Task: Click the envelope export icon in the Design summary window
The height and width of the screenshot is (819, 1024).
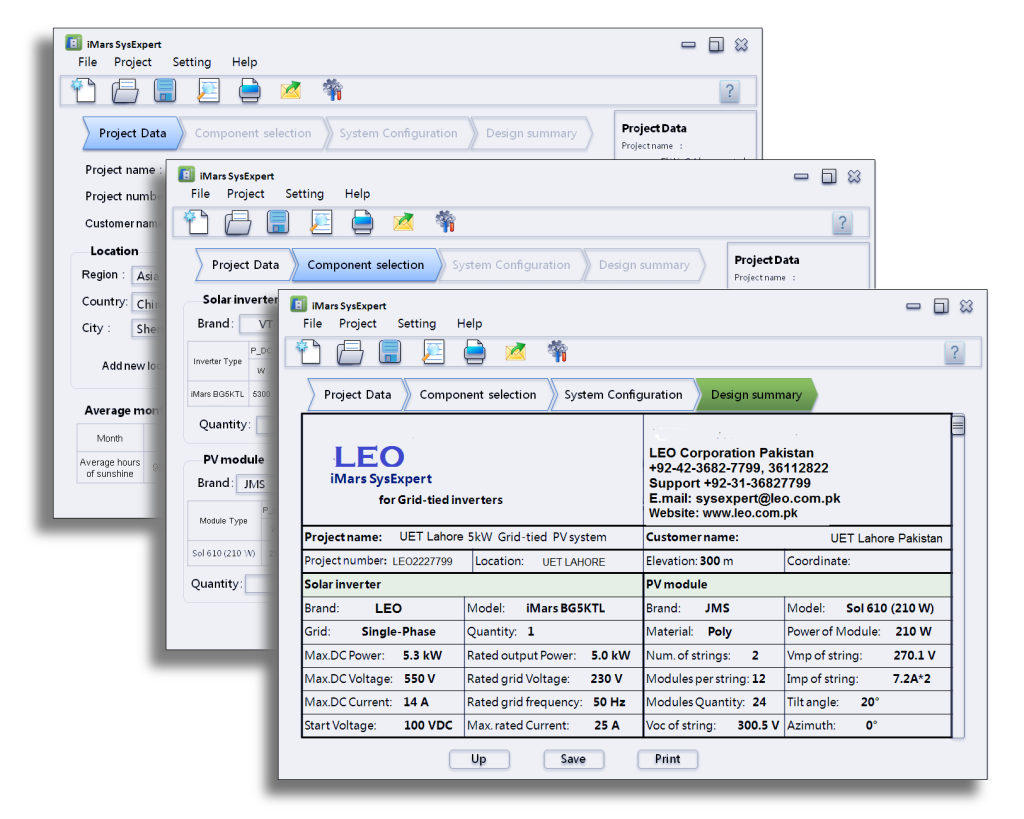Action: 516,351
